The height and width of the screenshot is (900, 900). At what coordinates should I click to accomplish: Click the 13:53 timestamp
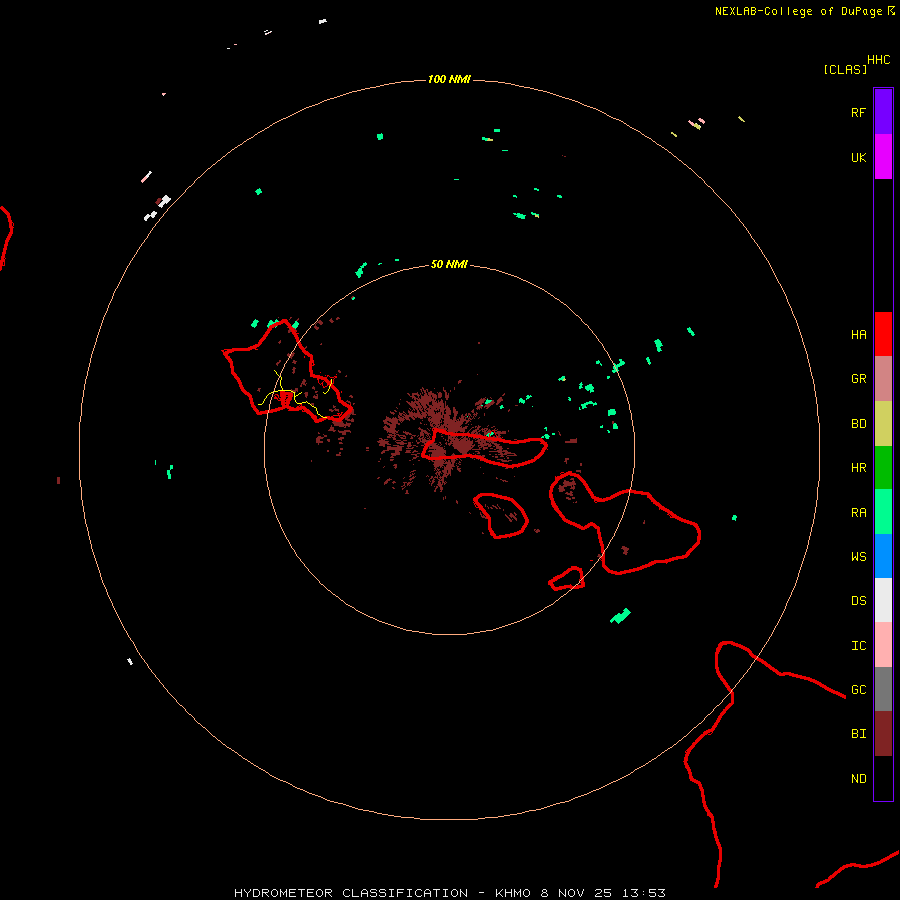pos(643,893)
